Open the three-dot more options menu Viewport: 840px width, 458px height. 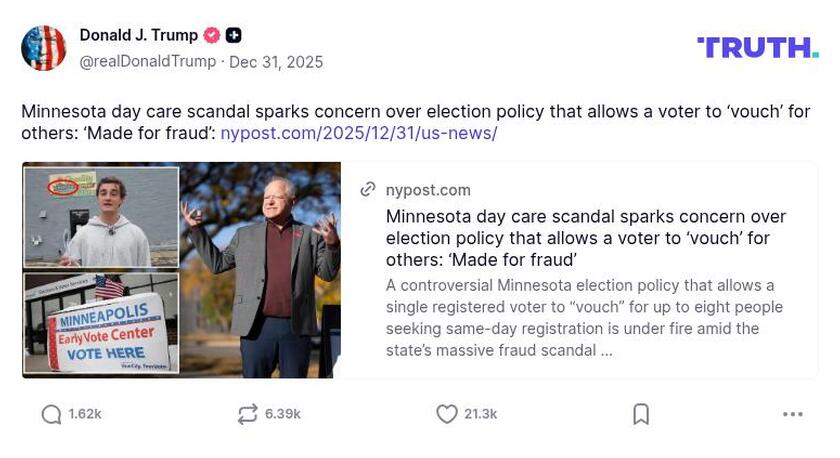[793, 414]
